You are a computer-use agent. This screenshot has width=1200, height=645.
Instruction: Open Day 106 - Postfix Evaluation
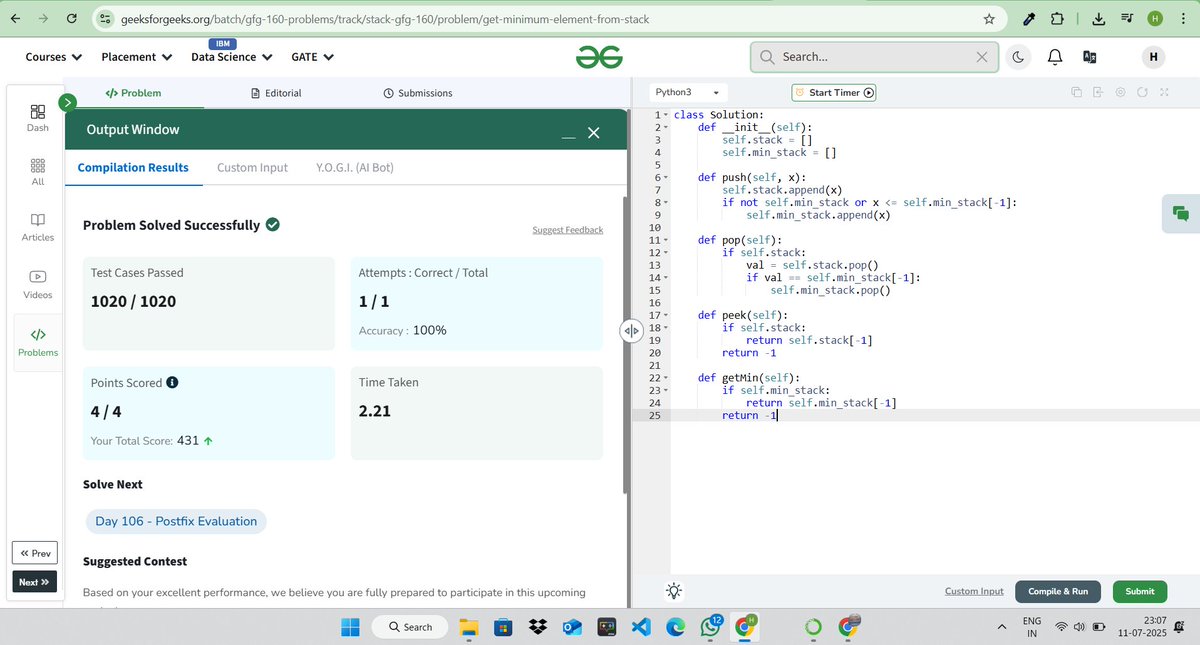pyautogui.click(x=176, y=521)
